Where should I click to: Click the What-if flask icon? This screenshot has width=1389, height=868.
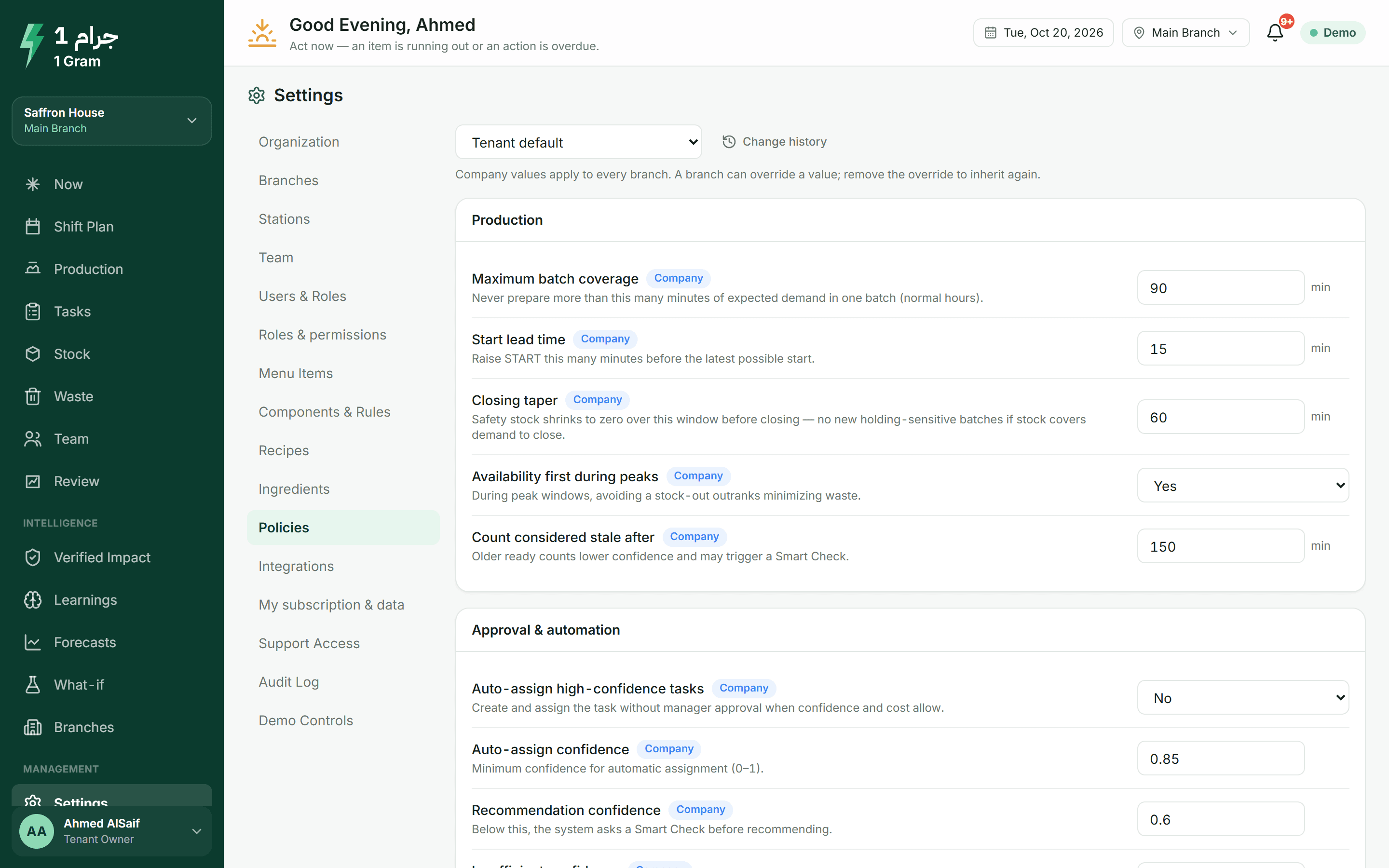(x=33, y=685)
